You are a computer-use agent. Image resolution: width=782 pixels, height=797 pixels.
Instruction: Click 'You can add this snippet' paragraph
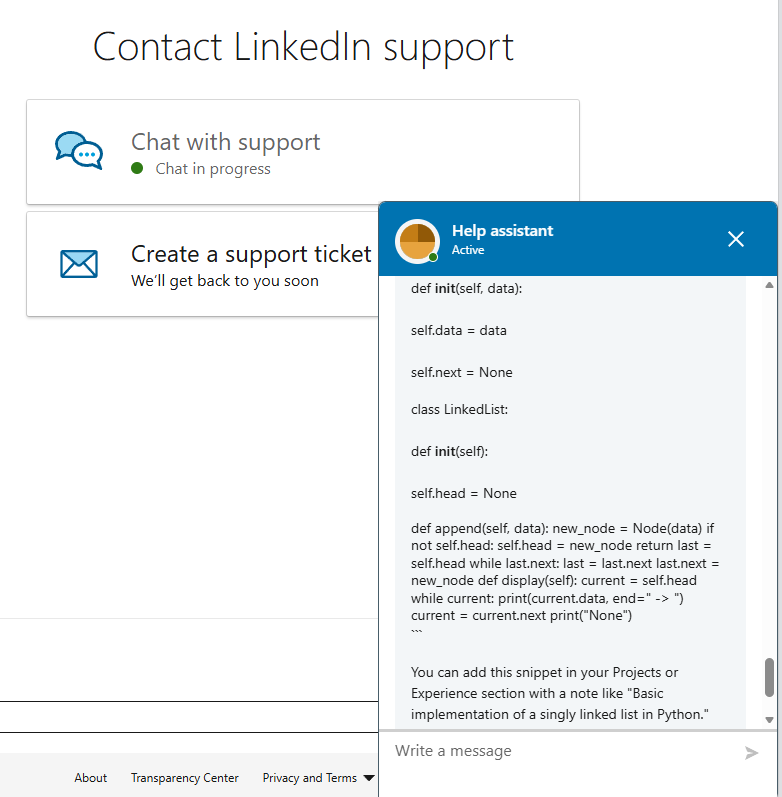560,693
